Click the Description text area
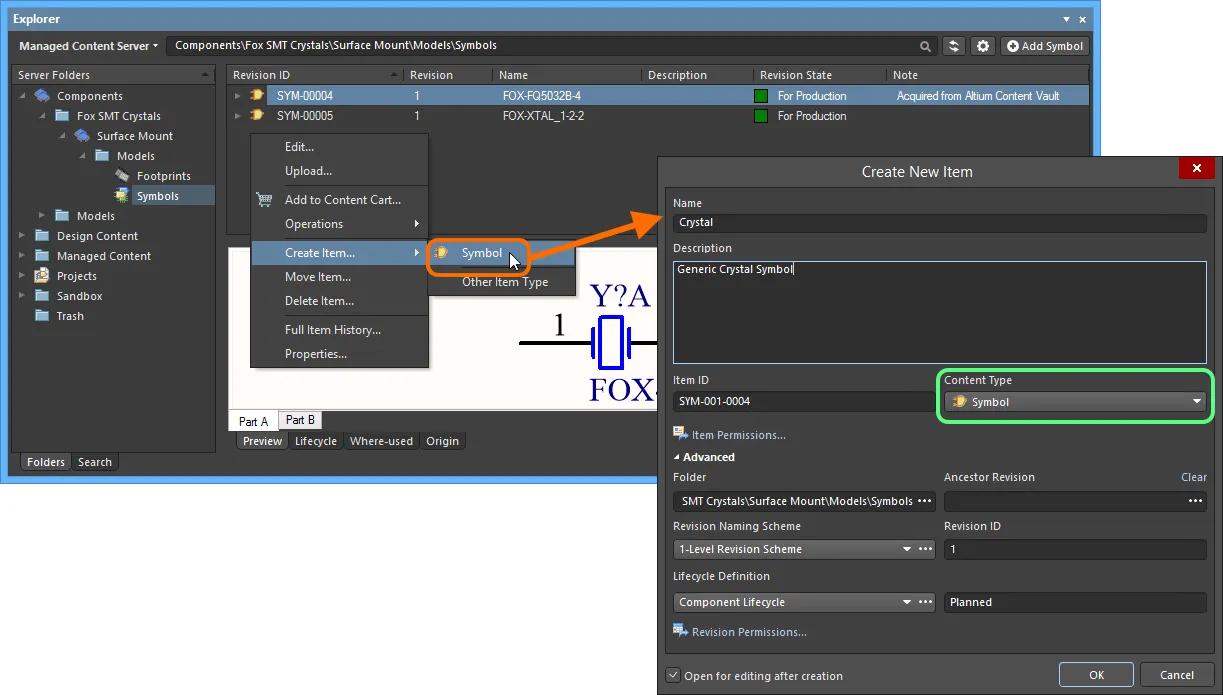 [940, 312]
